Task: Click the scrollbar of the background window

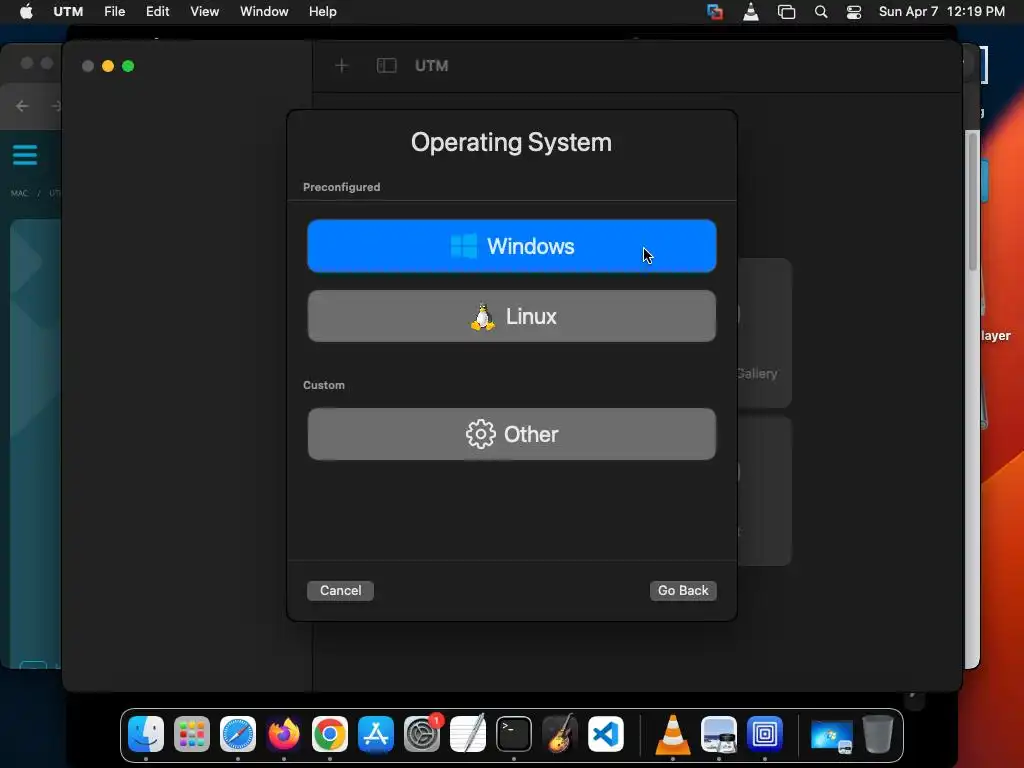Action: [972, 201]
